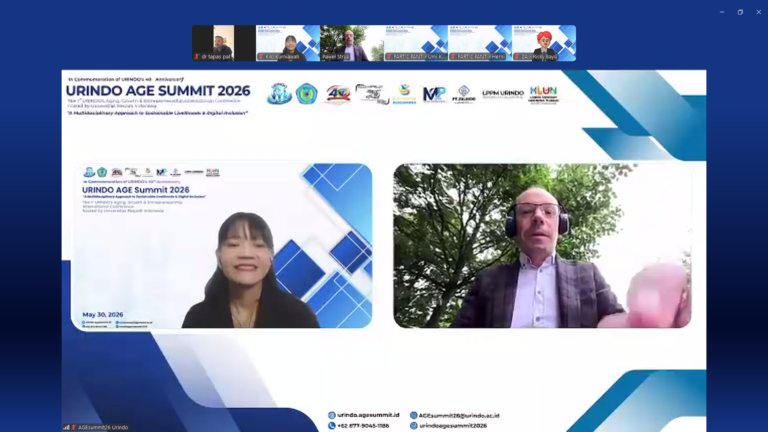Image resolution: width=768 pixels, height=432 pixels.
Task: Click the MP logo in slide header
Action: [x=434, y=94]
